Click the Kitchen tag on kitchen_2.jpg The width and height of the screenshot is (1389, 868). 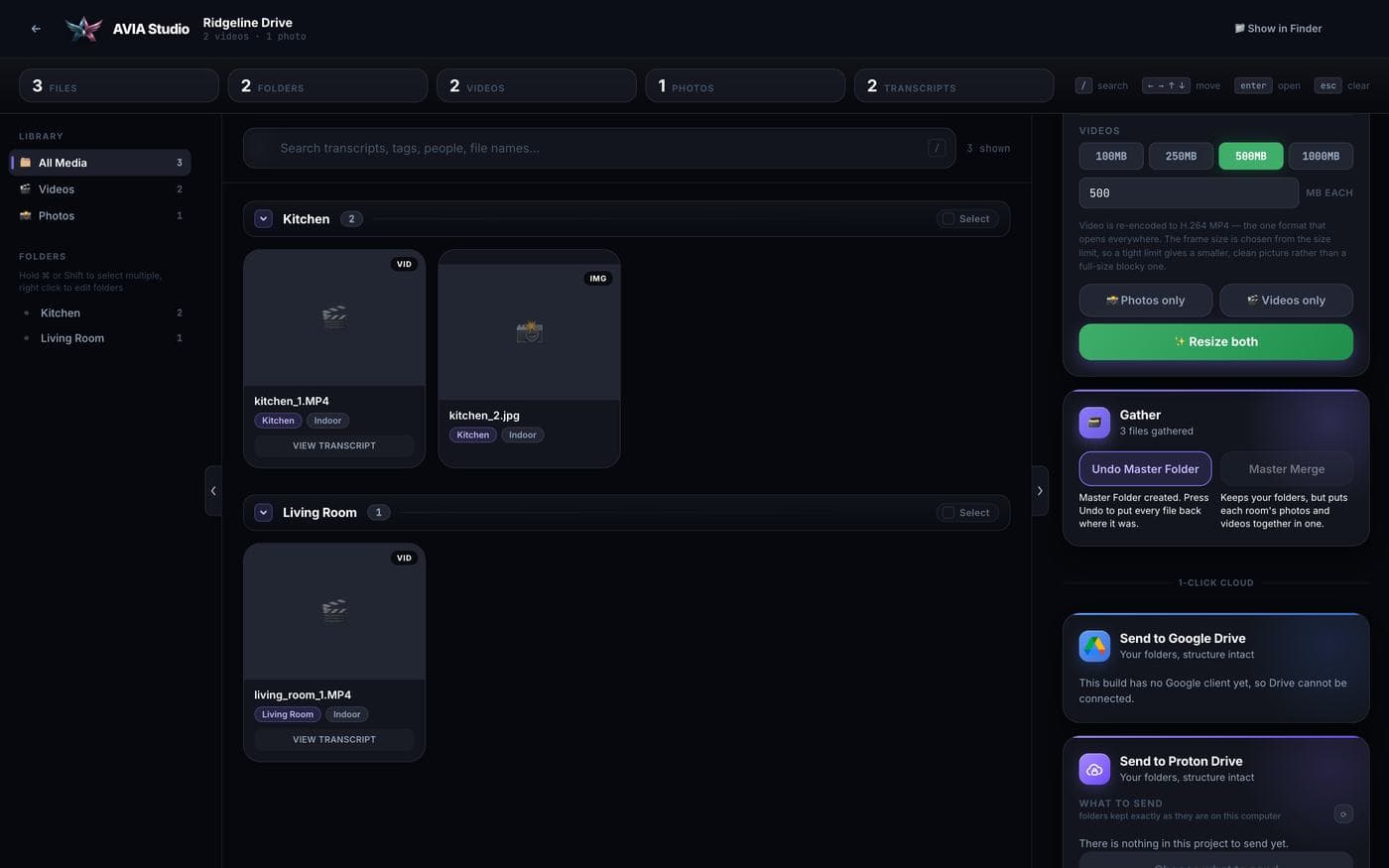click(x=472, y=434)
